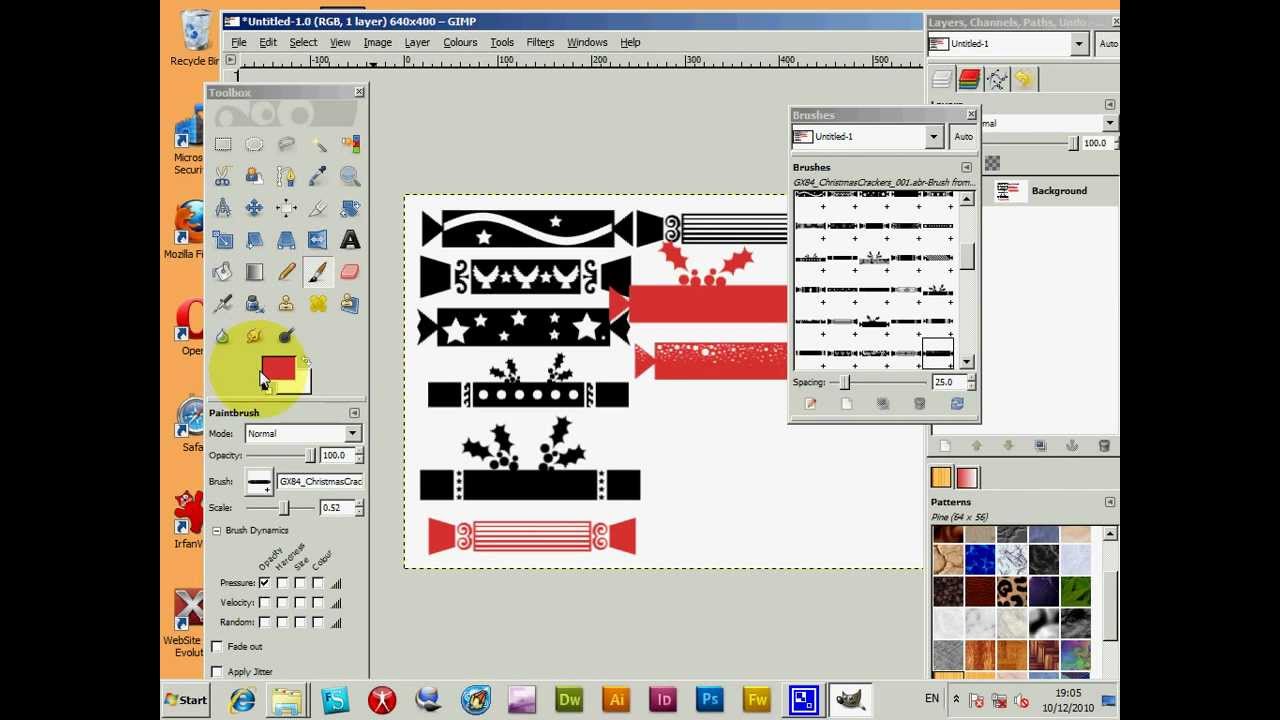The height and width of the screenshot is (720, 1280).
Task: Toggle Pressure Size checkbox
Action: 300,582
